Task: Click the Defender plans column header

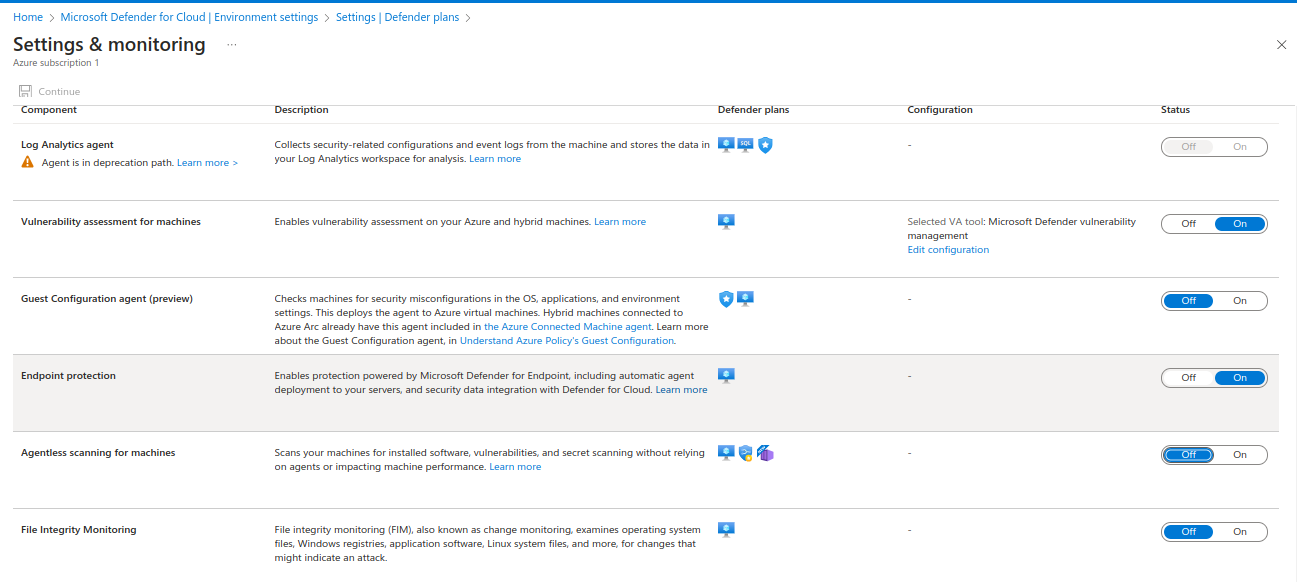Action: (x=753, y=110)
